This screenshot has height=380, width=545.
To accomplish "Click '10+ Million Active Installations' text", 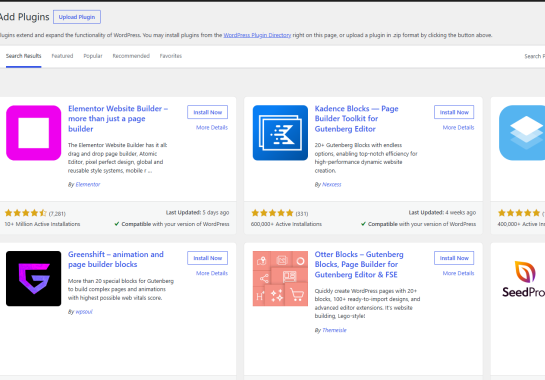I will pyautogui.click(x=42, y=224).
